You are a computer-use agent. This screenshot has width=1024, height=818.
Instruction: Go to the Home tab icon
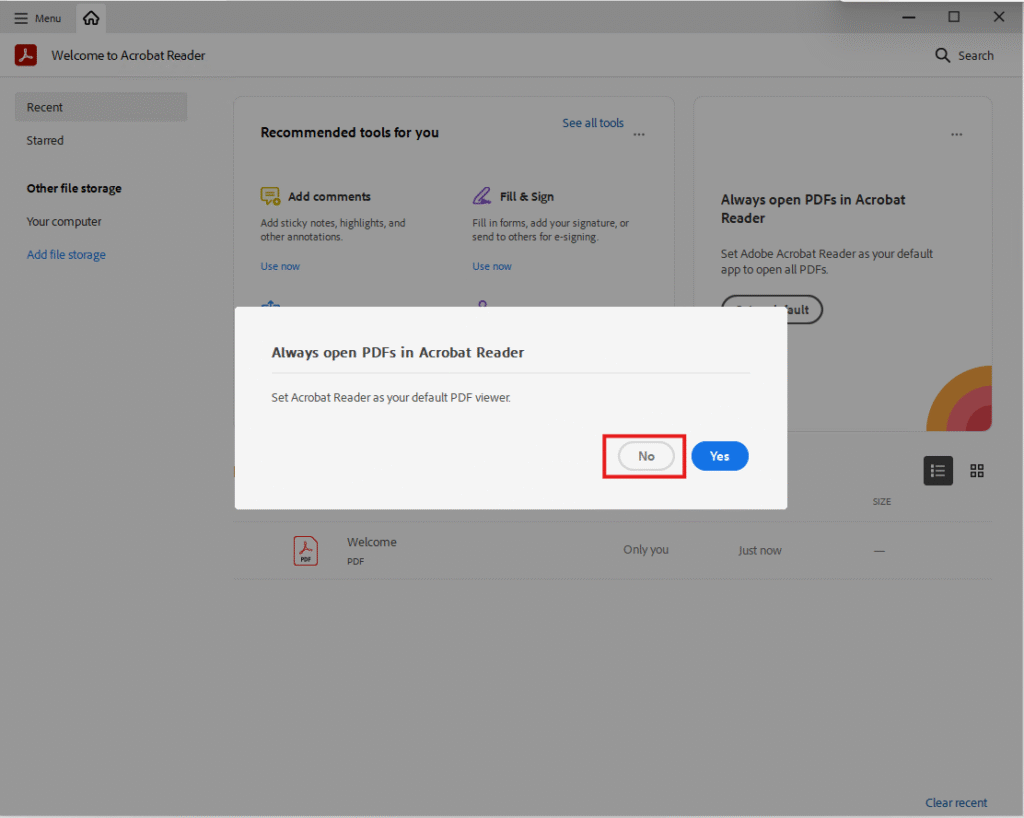pos(91,18)
